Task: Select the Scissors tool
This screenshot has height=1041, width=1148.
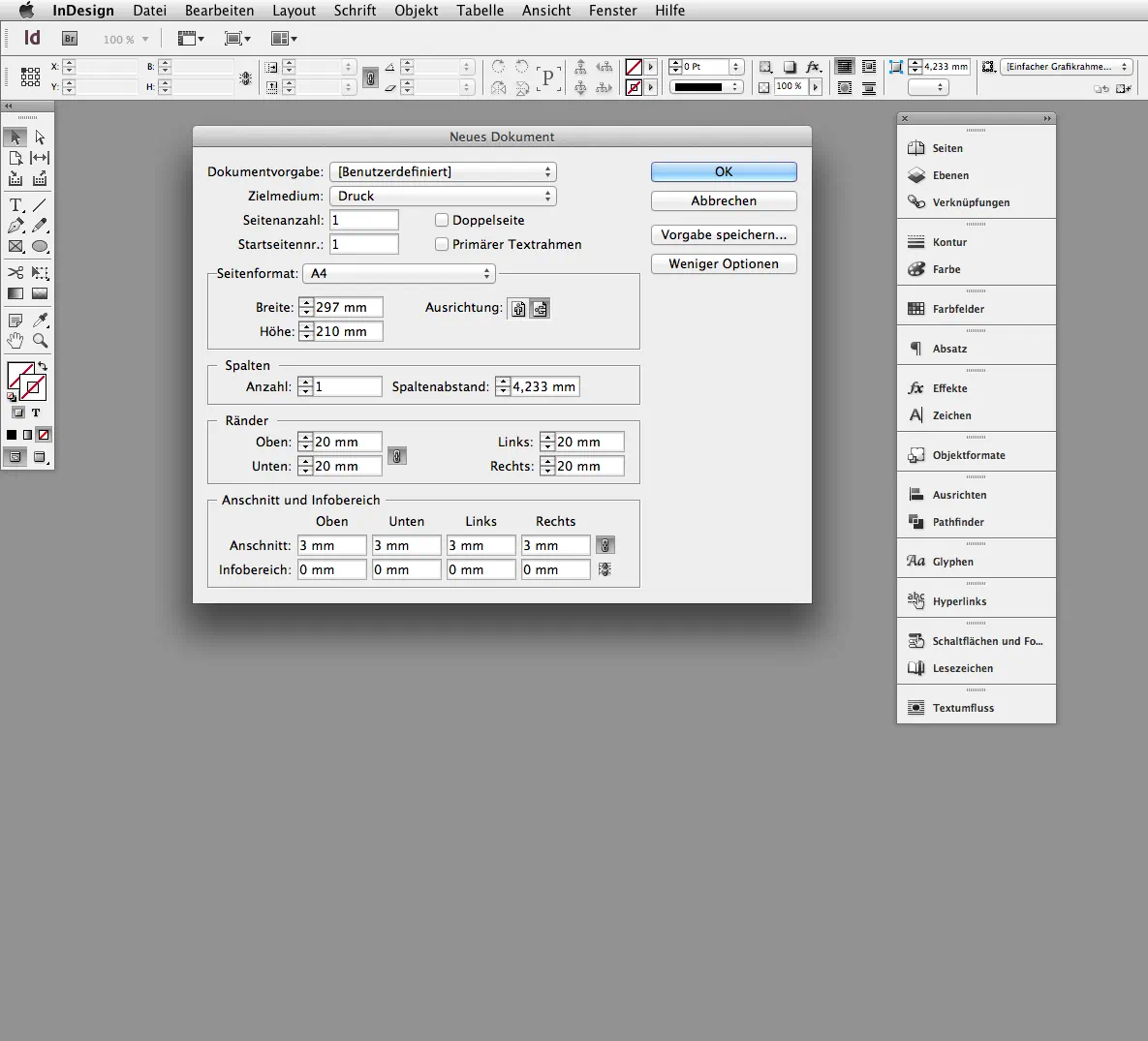Action: [x=15, y=272]
